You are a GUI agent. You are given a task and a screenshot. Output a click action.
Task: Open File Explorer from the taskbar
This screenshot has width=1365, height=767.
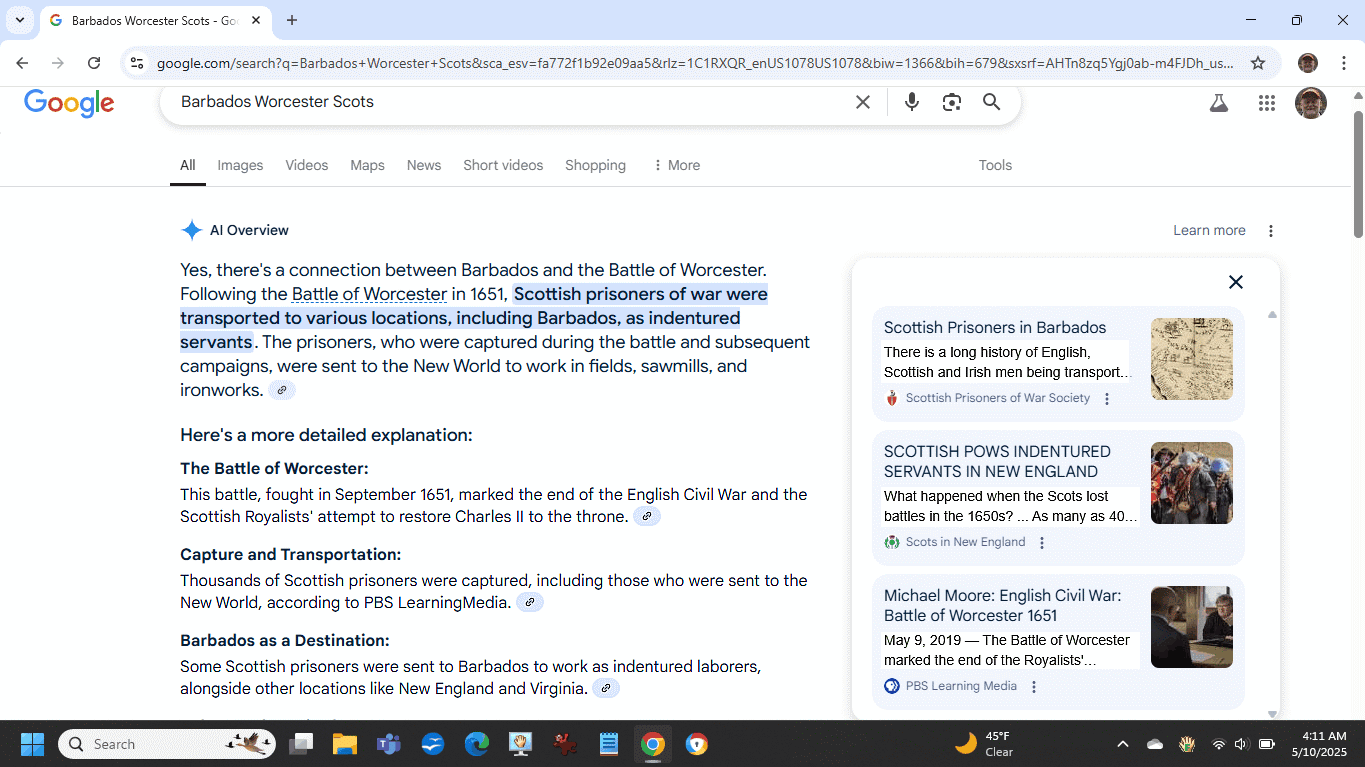[344, 744]
